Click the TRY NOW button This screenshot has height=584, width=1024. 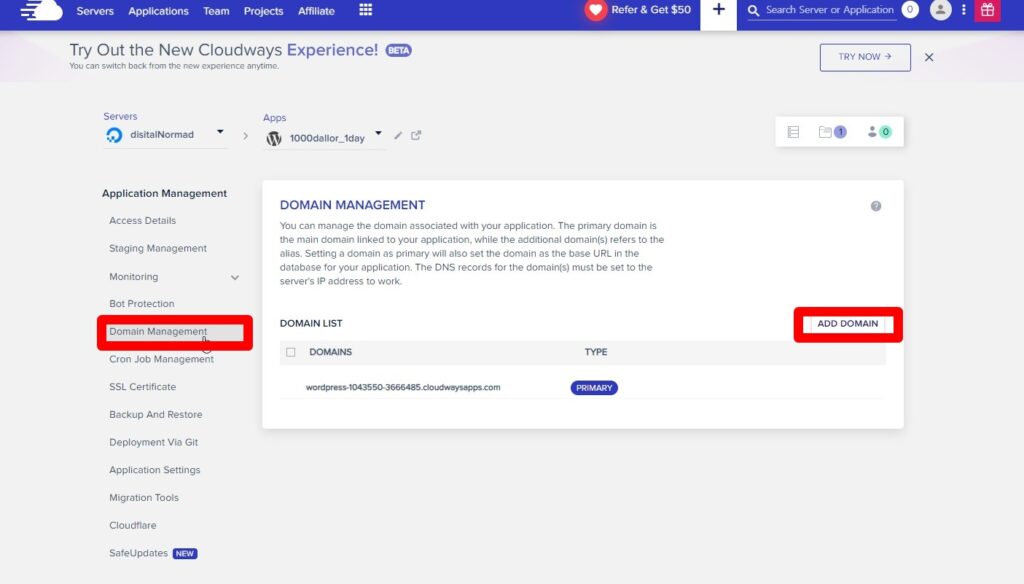[x=865, y=57]
